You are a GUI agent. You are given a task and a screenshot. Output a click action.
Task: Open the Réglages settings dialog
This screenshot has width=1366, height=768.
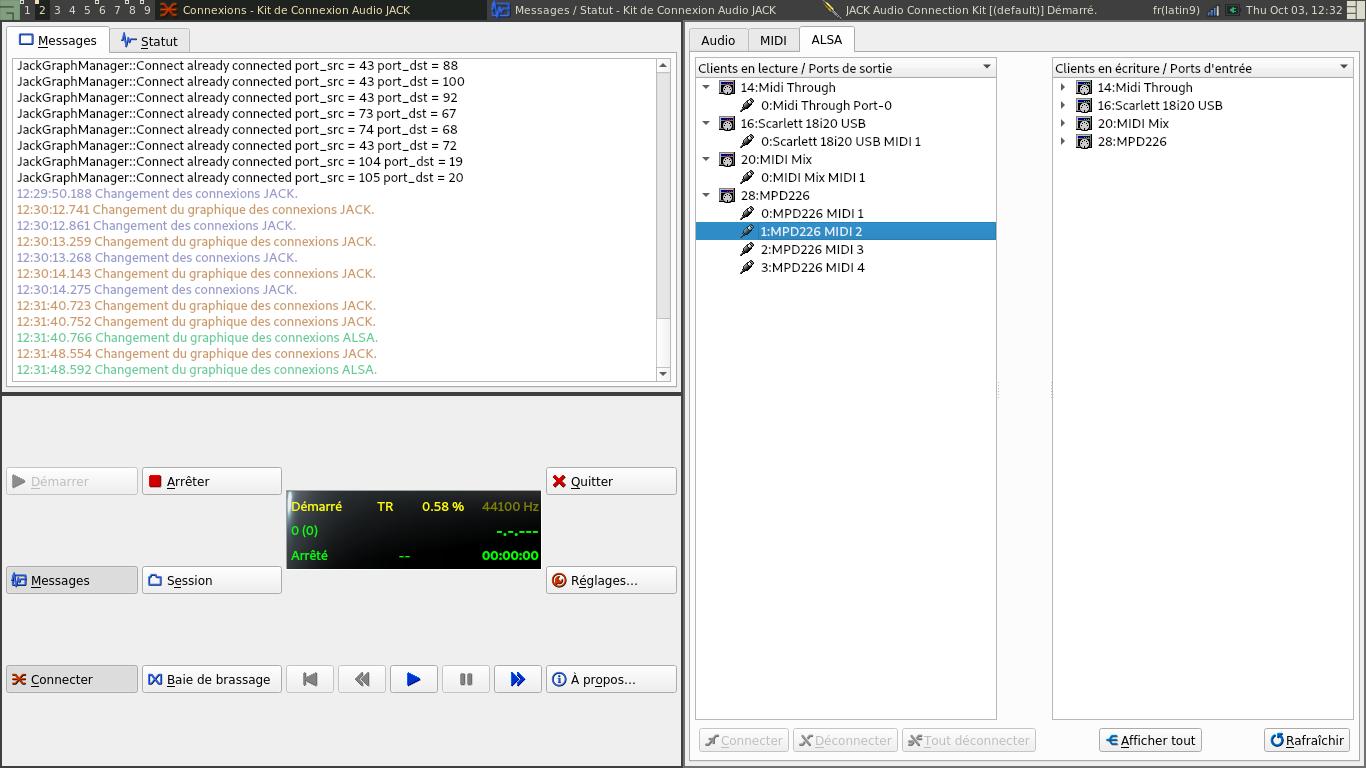tap(611, 580)
